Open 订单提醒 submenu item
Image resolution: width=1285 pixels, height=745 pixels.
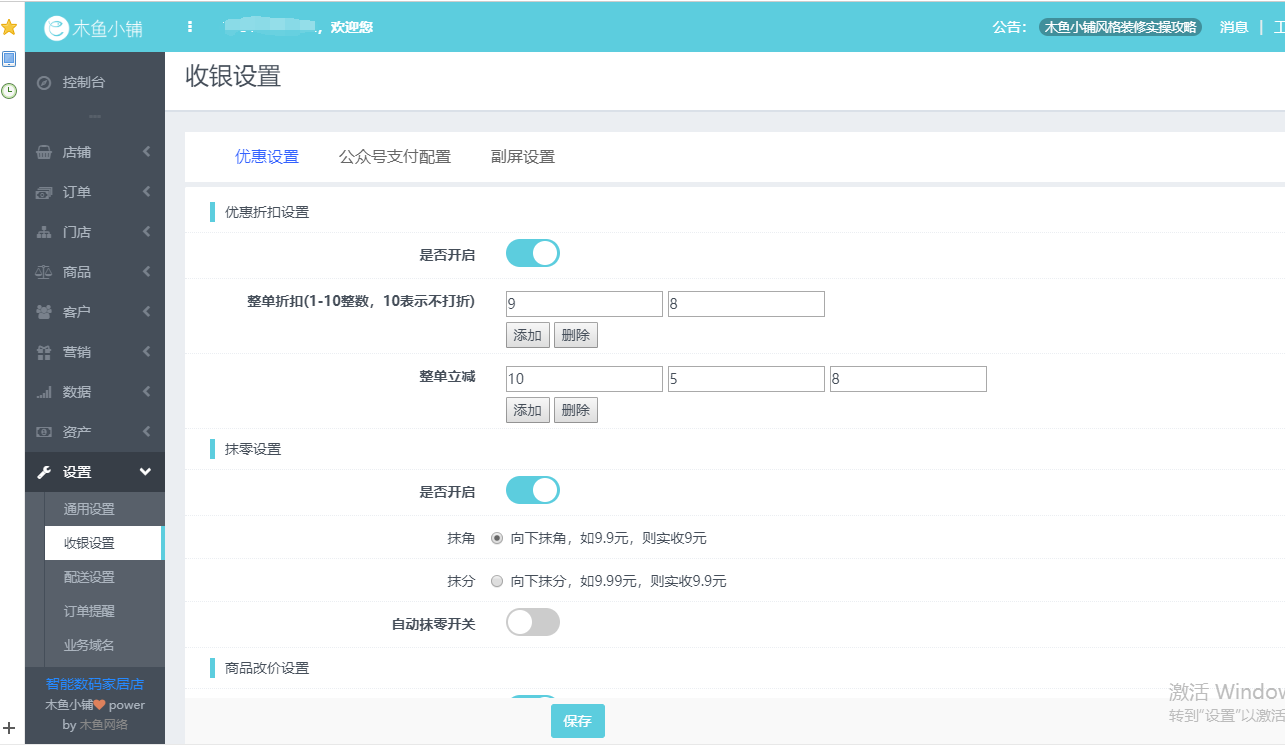pyautogui.click(x=104, y=611)
